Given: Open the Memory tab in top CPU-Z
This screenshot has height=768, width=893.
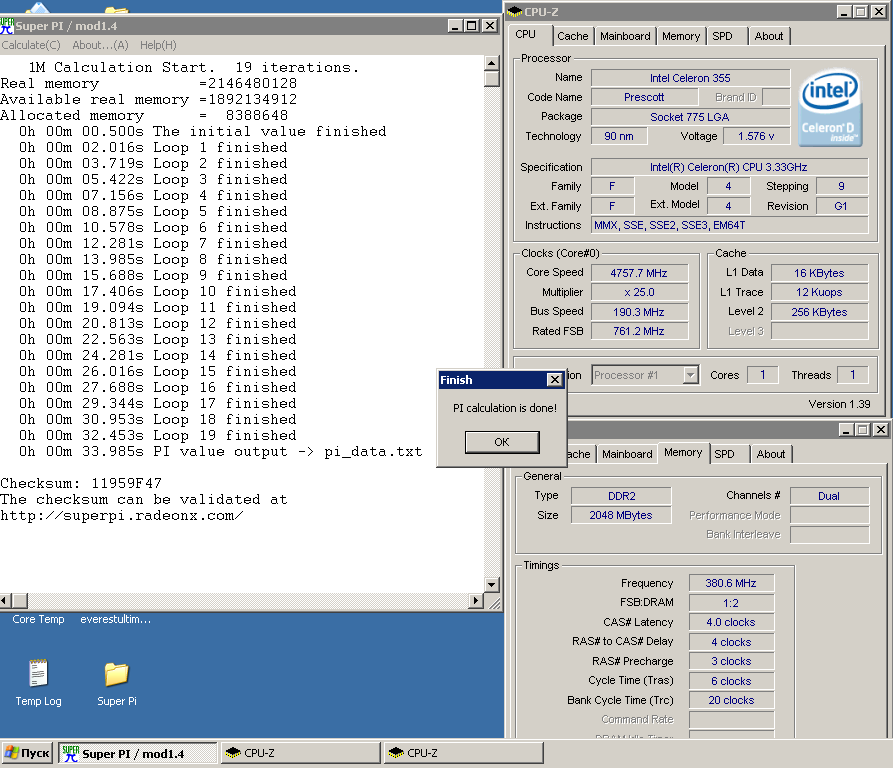Looking at the screenshot, I should [x=681, y=36].
